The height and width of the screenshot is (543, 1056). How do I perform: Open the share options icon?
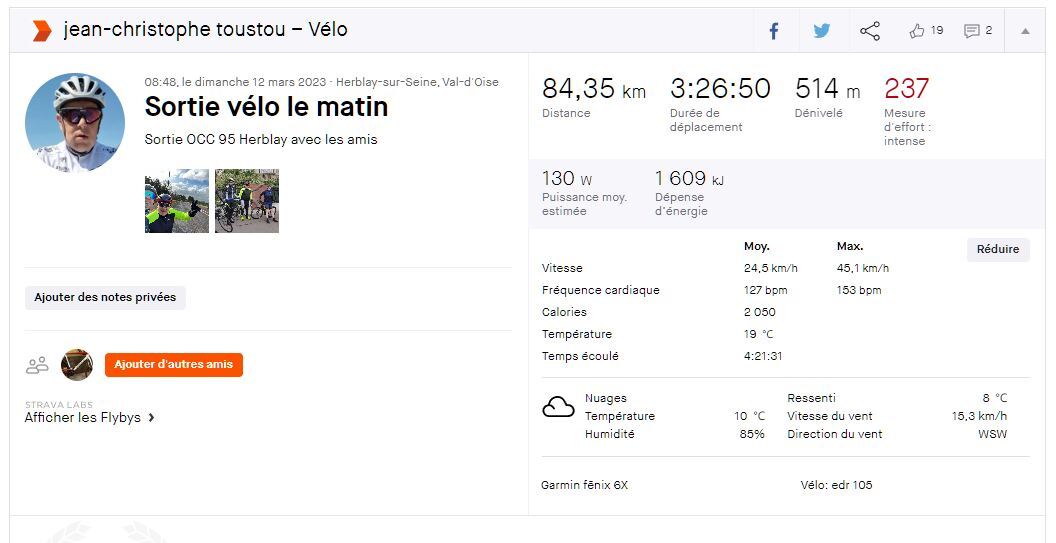[870, 31]
